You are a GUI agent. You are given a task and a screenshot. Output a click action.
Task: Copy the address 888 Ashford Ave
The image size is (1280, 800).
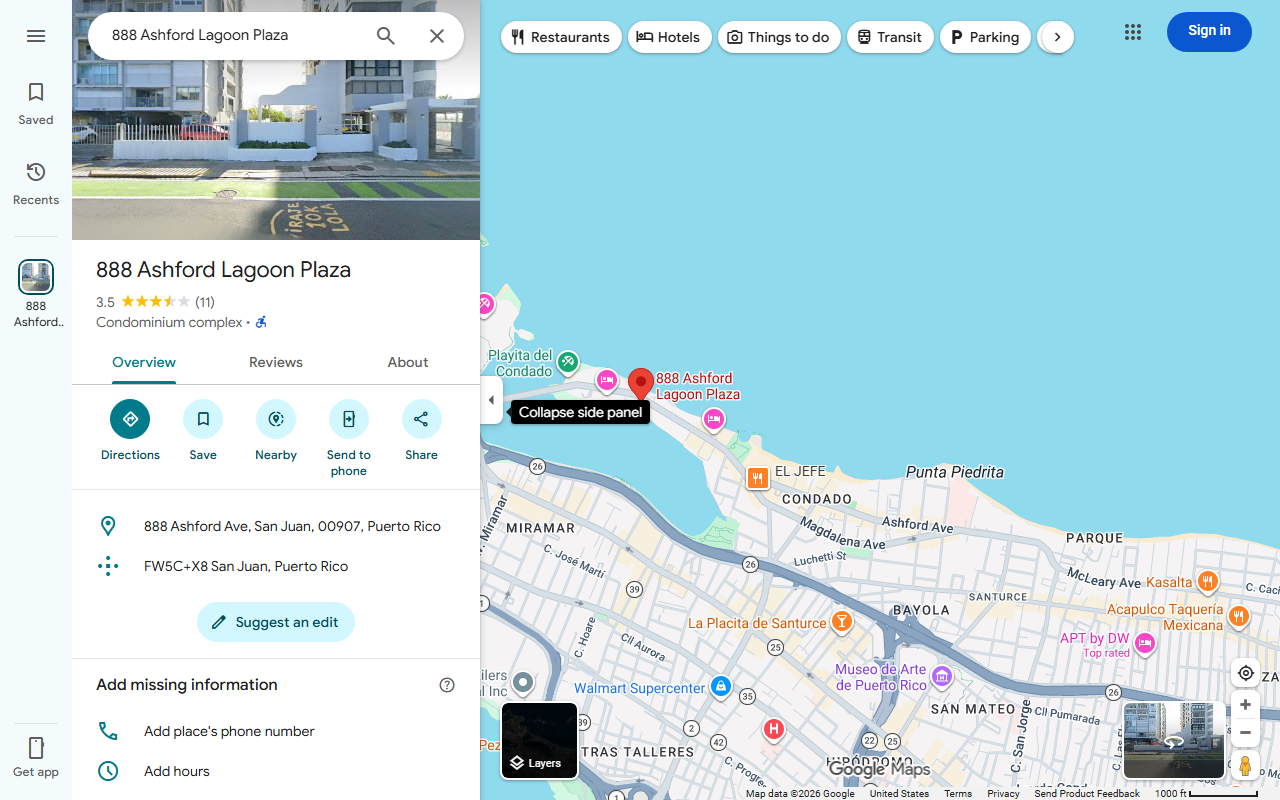coord(276,526)
